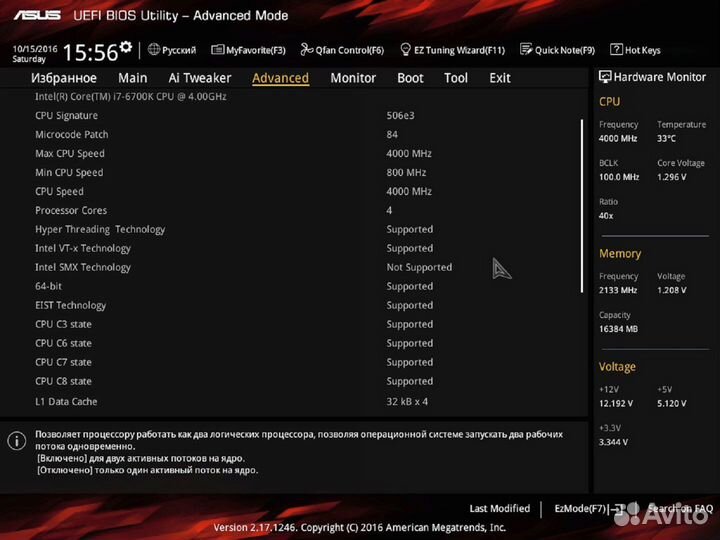
Task: Click the 3.344 V reading
Action: [x=613, y=442]
